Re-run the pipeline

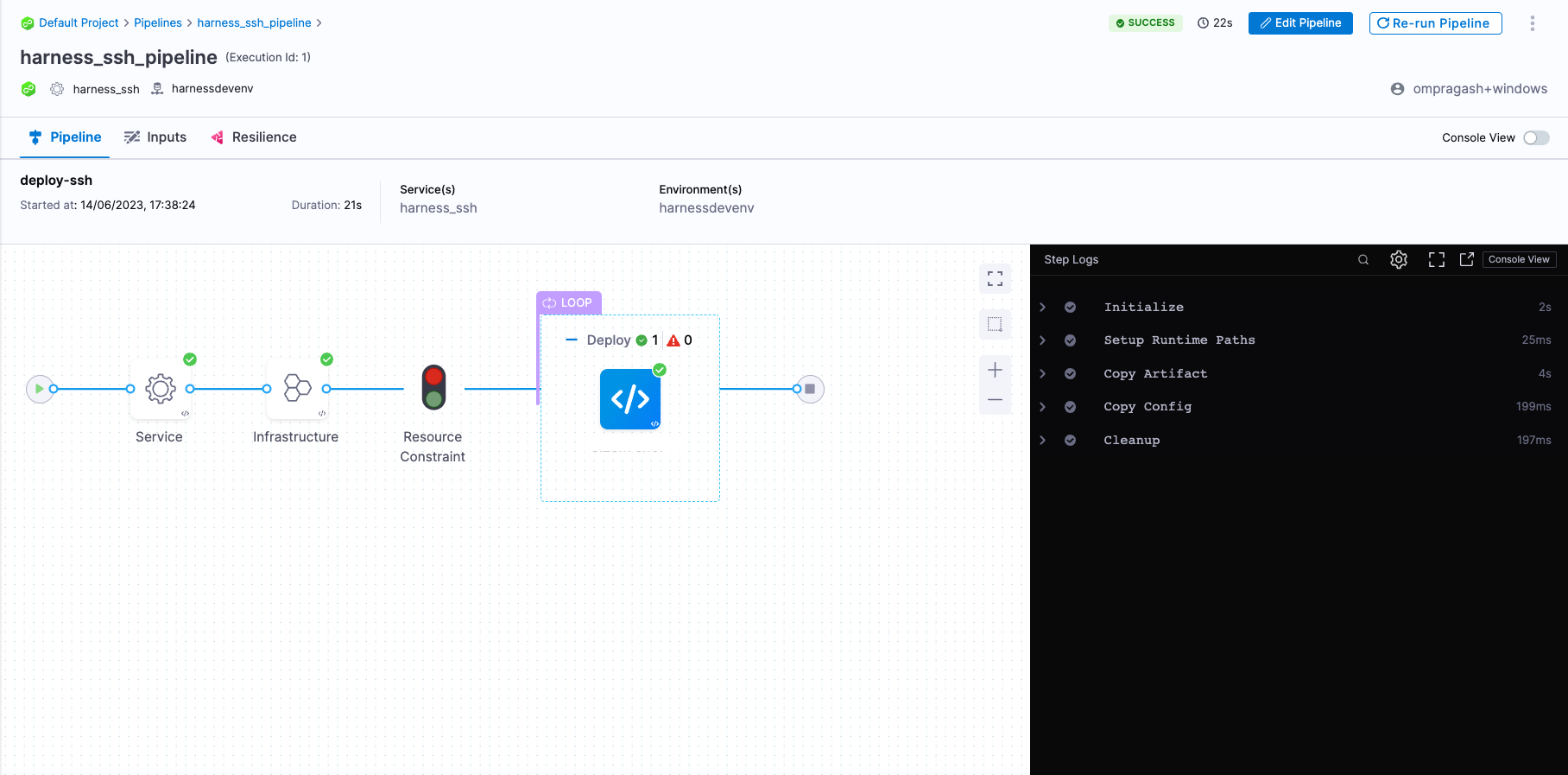(1435, 23)
